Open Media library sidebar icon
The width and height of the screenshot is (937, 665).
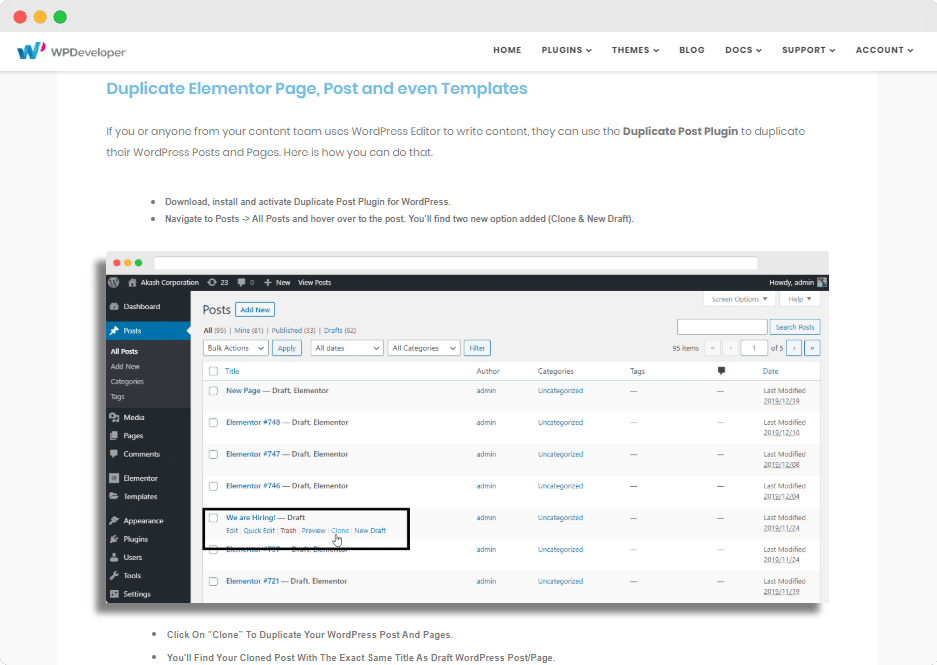[x=115, y=418]
